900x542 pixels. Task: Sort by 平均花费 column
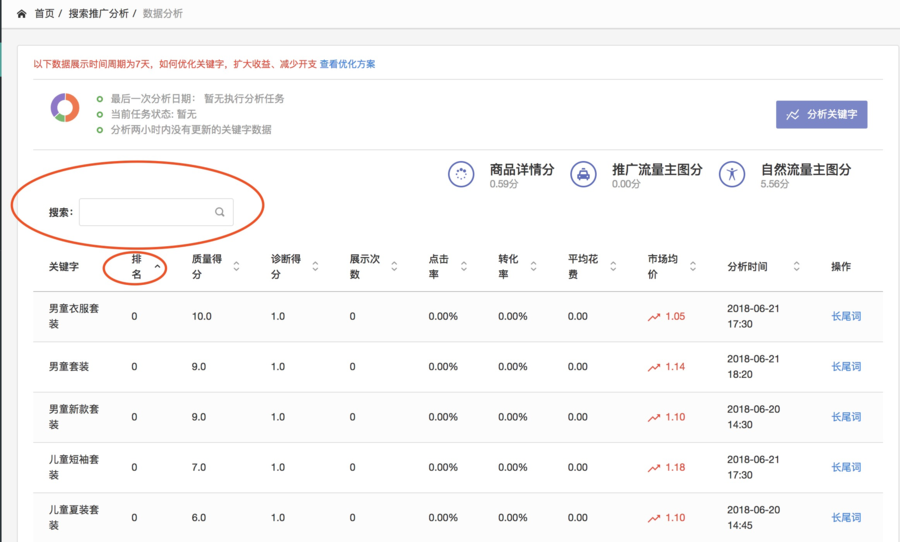click(613, 266)
